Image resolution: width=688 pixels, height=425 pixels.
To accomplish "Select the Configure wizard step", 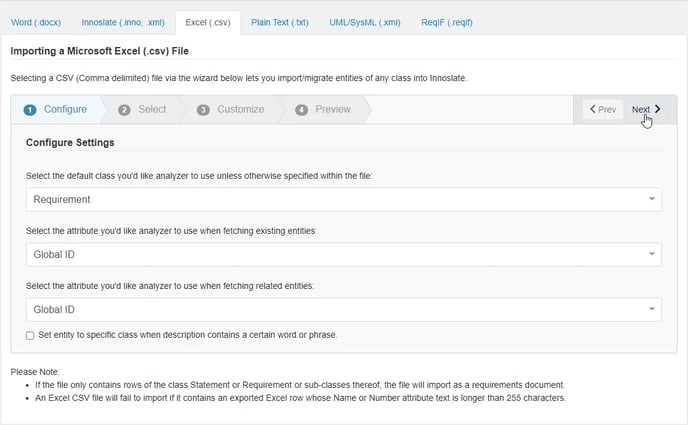I will [56, 109].
